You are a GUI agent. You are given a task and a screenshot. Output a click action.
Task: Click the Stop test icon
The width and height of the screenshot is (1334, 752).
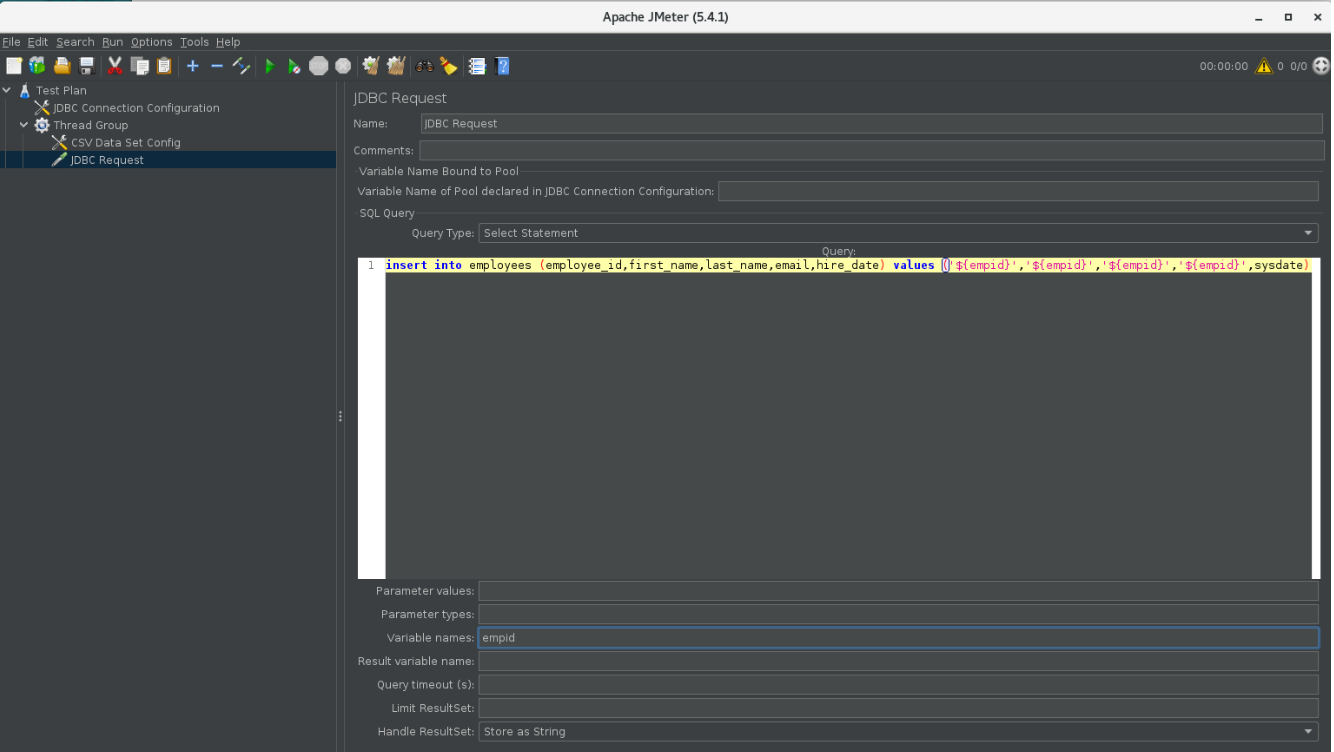tap(318, 66)
